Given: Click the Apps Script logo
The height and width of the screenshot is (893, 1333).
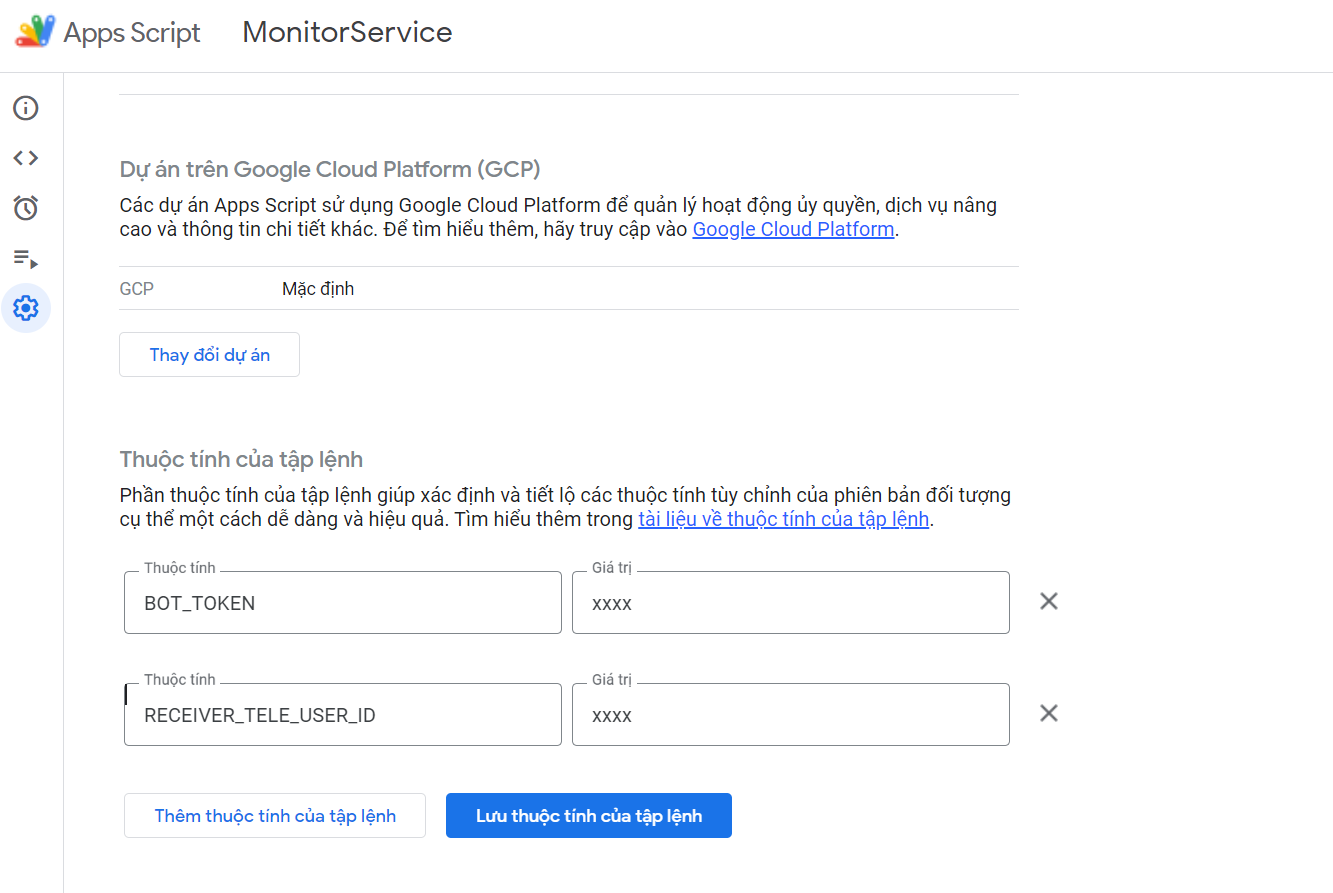Looking at the screenshot, I should click(35, 30).
